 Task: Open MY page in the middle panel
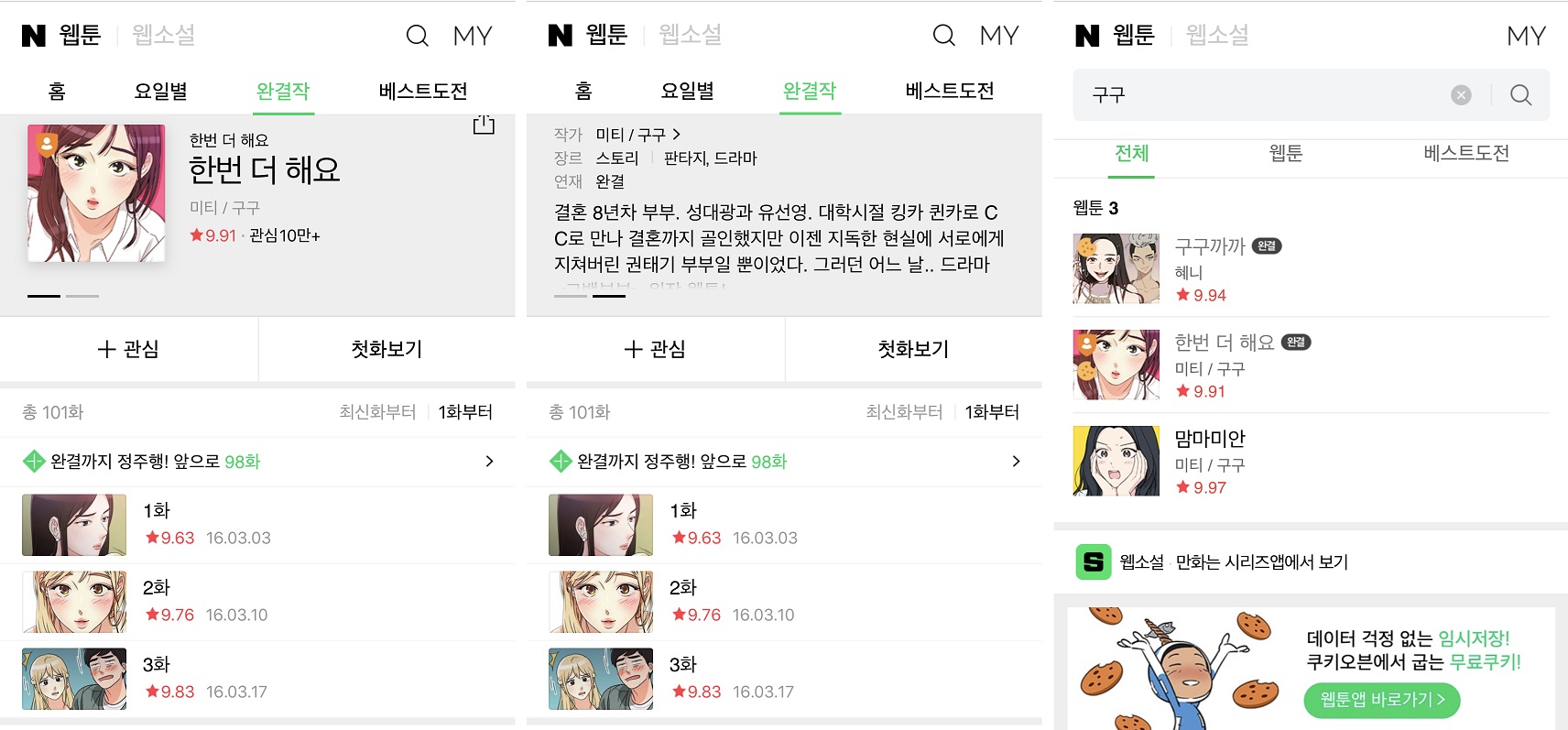pyautogui.click(x=999, y=36)
